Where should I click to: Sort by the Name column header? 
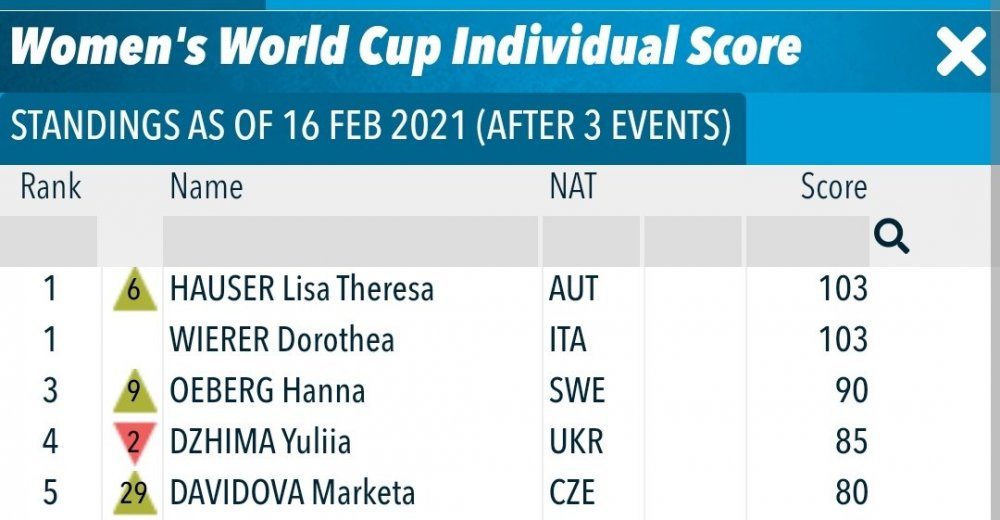coord(206,187)
